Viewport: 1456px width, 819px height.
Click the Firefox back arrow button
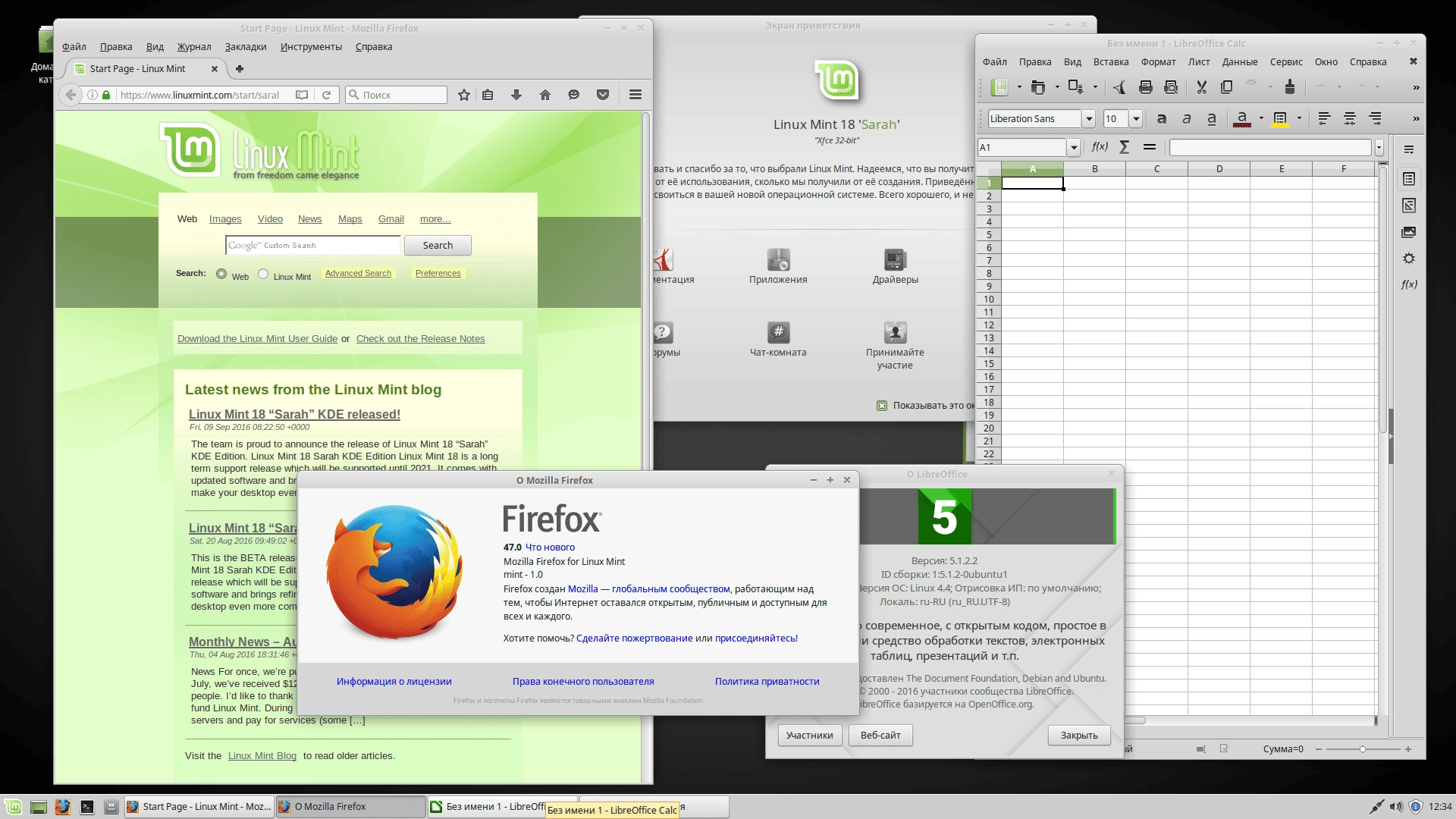(x=71, y=95)
